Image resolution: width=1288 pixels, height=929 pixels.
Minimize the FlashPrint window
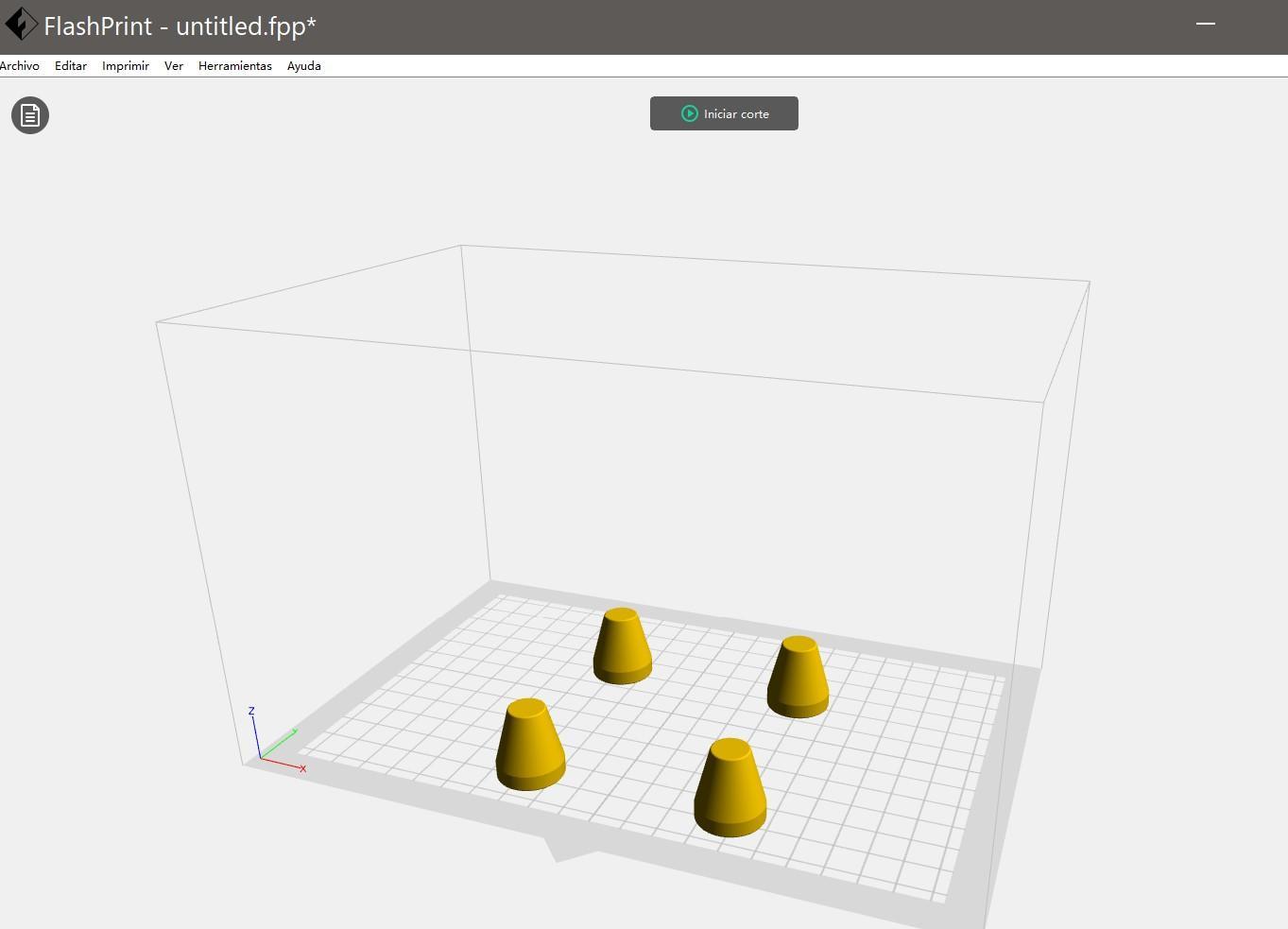pos(1206,24)
